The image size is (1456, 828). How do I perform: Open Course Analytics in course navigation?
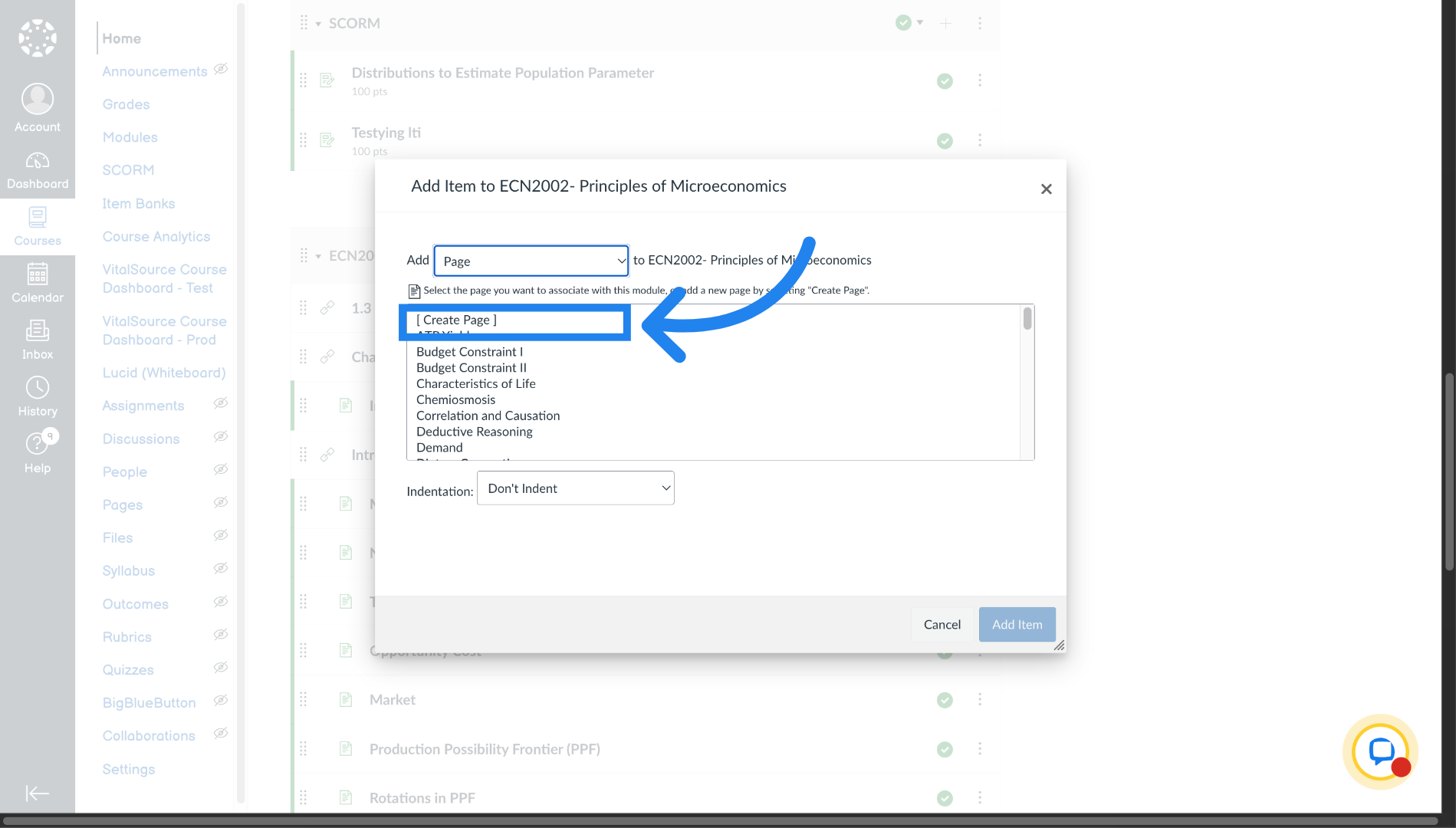tap(156, 236)
